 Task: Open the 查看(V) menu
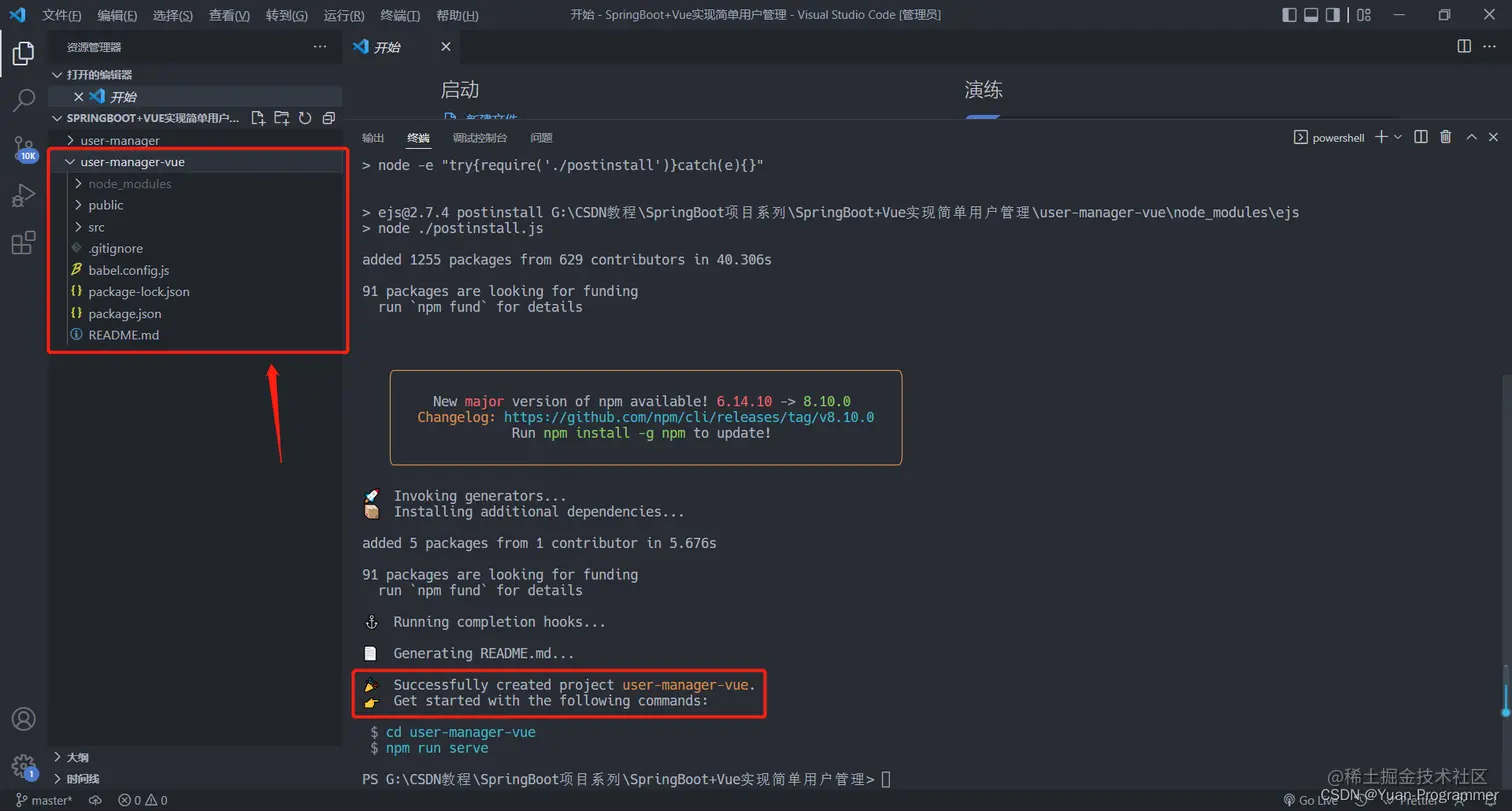tap(230, 15)
